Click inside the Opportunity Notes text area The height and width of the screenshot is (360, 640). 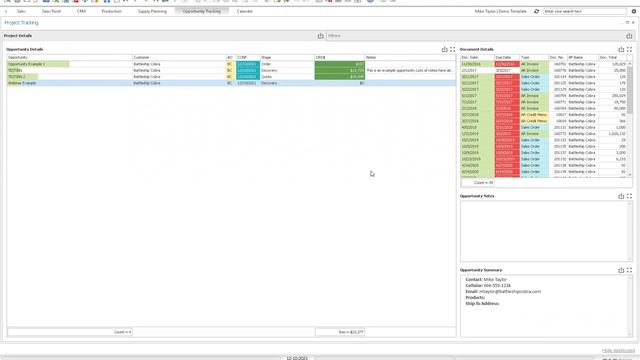point(545,231)
